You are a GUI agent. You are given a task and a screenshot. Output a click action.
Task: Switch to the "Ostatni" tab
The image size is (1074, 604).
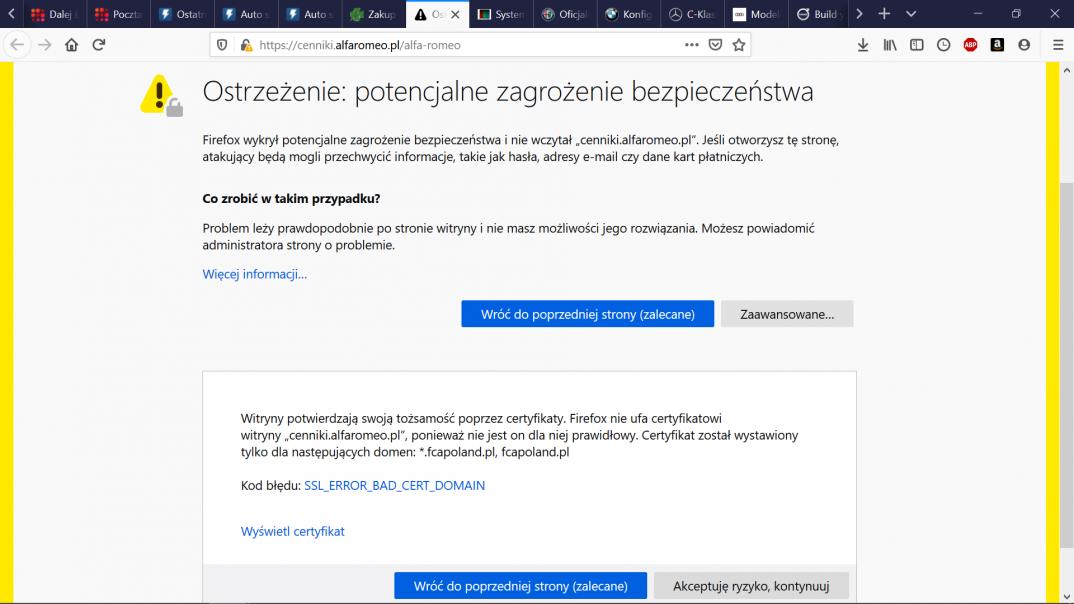[x=182, y=14]
